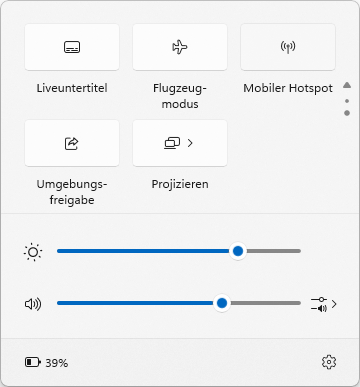
Task: Mute audio via the speaker icon
Action: [33, 304]
